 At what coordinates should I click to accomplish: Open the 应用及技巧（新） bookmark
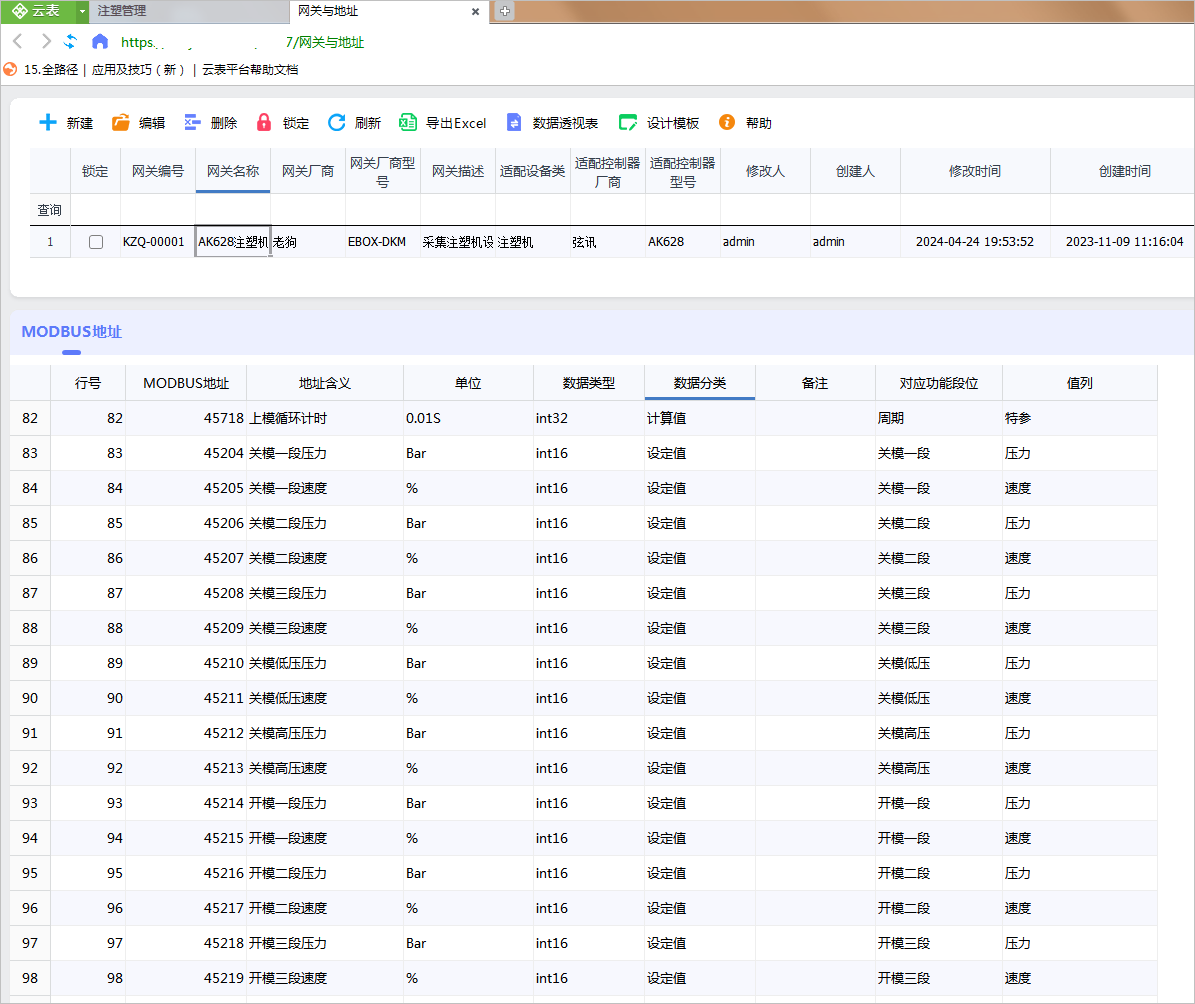(x=138, y=69)
